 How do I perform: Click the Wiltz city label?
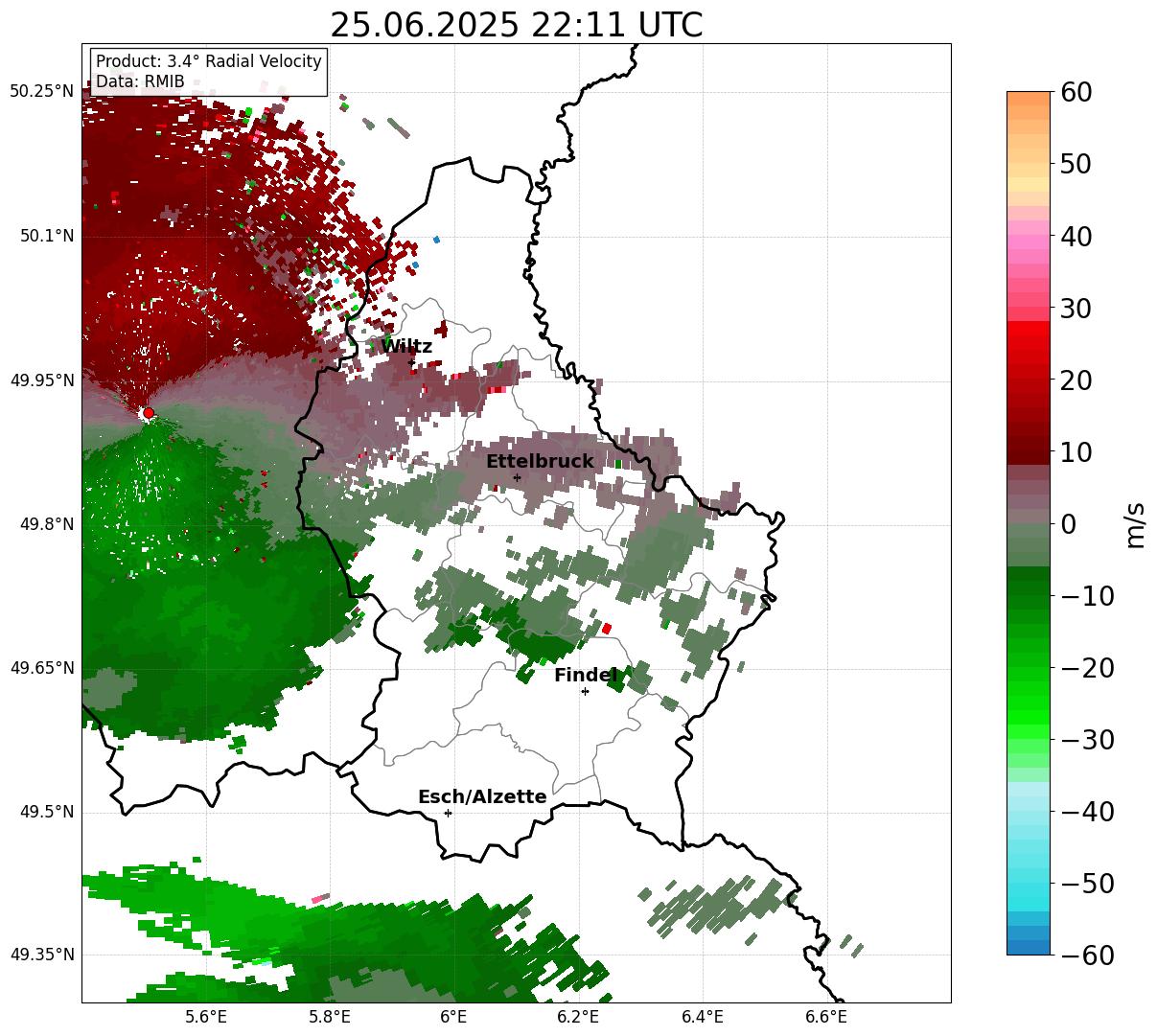tap(407, 347)
